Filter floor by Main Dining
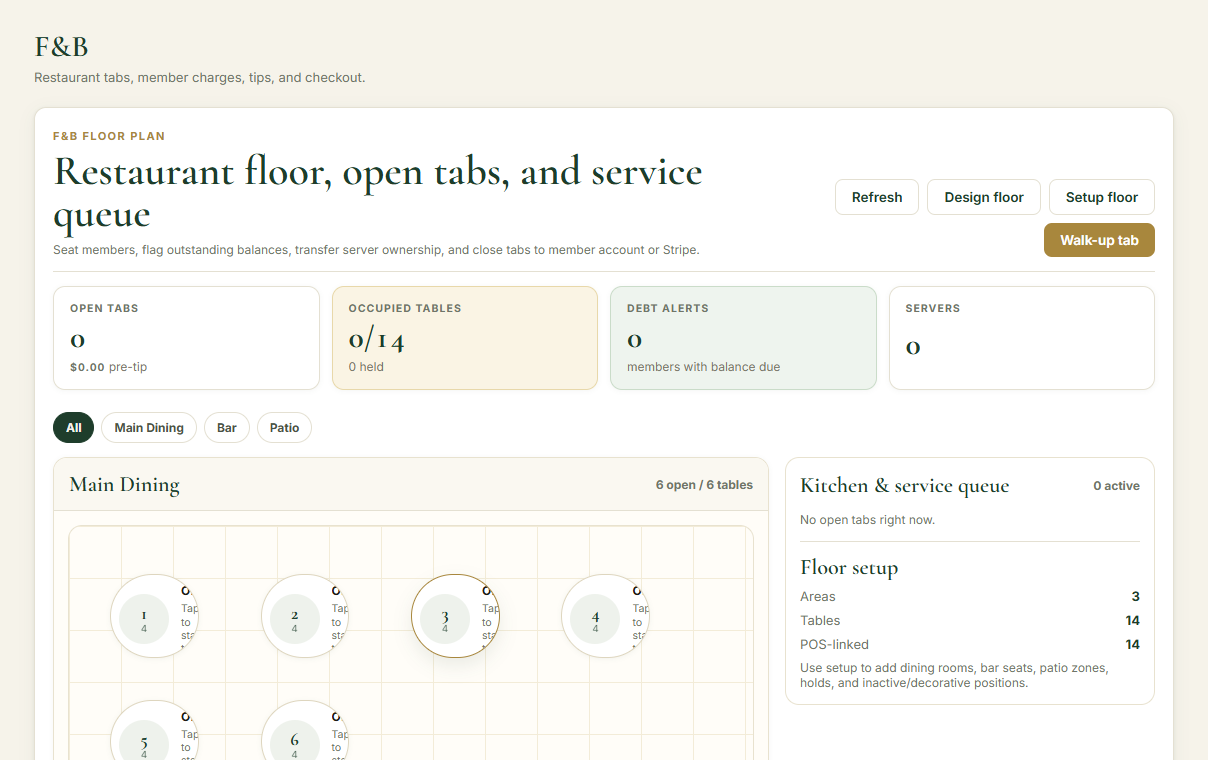The image size is (1208, 760). click(x=149, y=428)
